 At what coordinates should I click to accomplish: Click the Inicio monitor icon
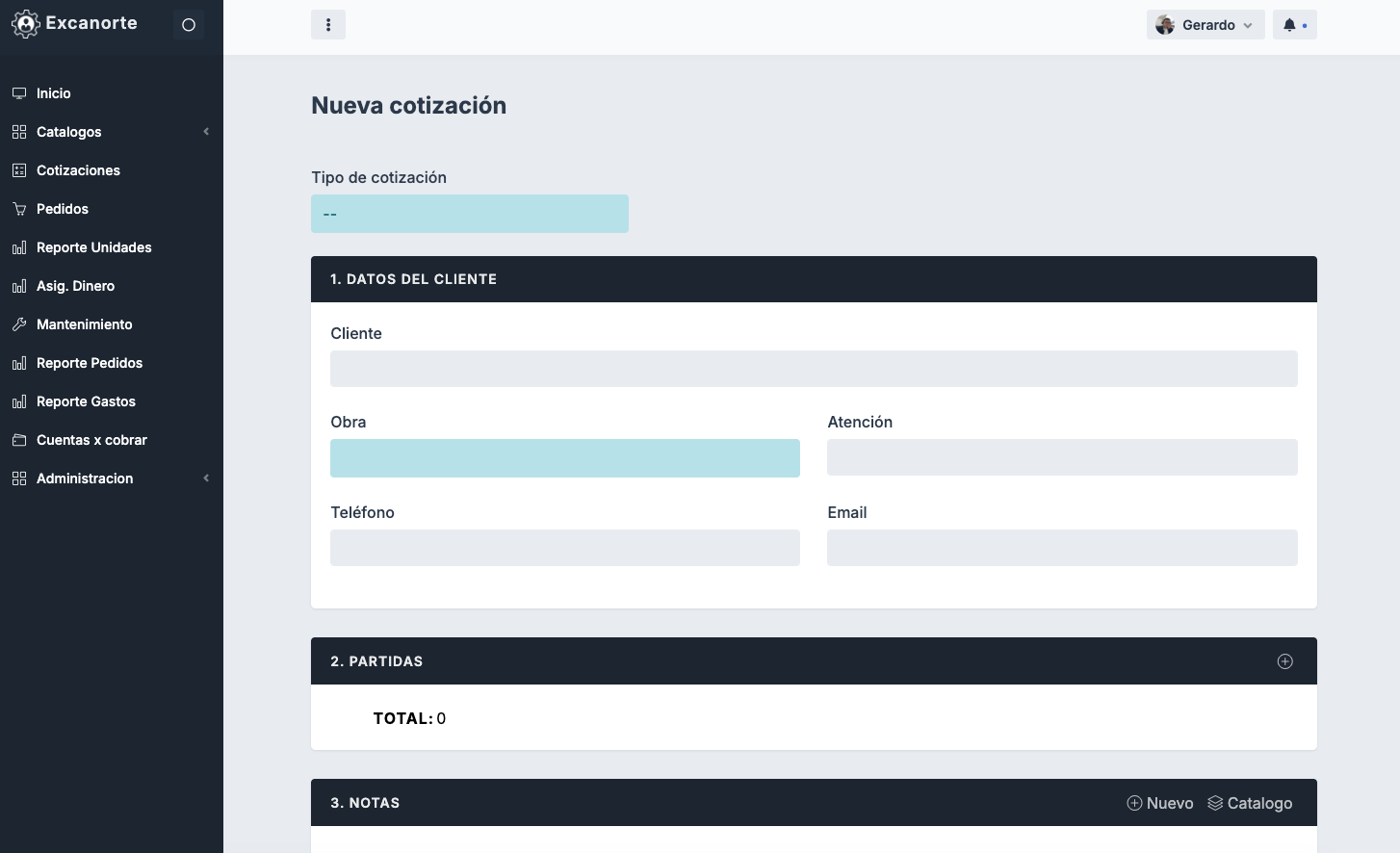19,93
